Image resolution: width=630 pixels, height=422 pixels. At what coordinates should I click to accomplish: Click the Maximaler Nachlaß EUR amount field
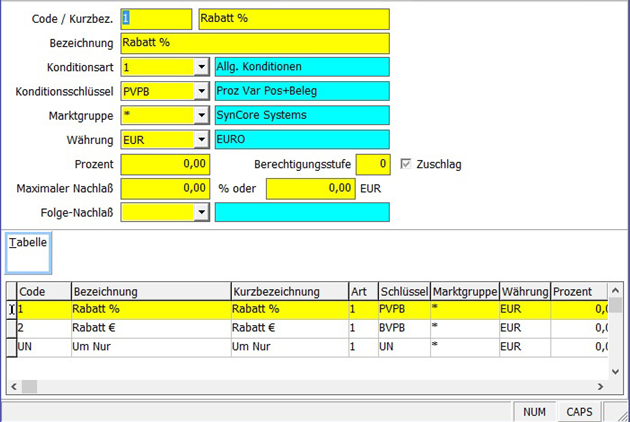[310, 188]
